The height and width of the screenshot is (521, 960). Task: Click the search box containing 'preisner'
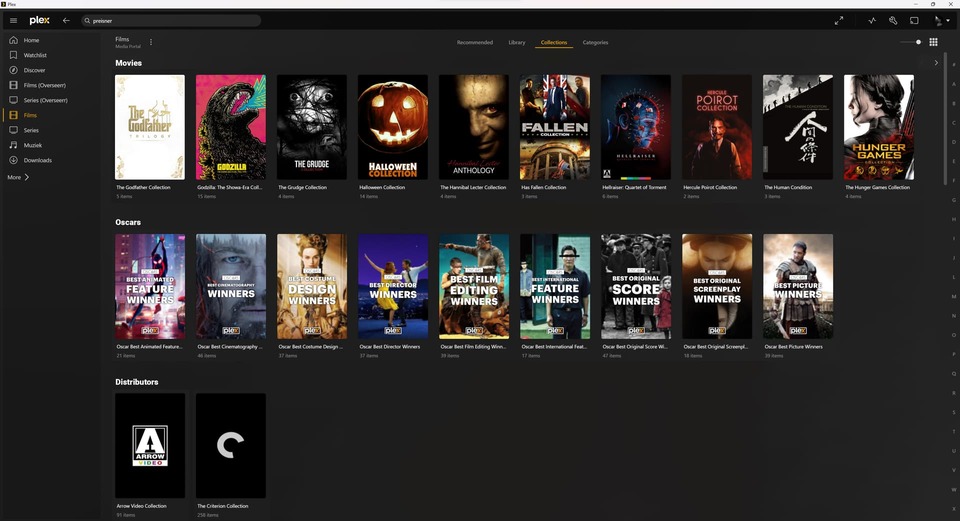pos(171,20)
